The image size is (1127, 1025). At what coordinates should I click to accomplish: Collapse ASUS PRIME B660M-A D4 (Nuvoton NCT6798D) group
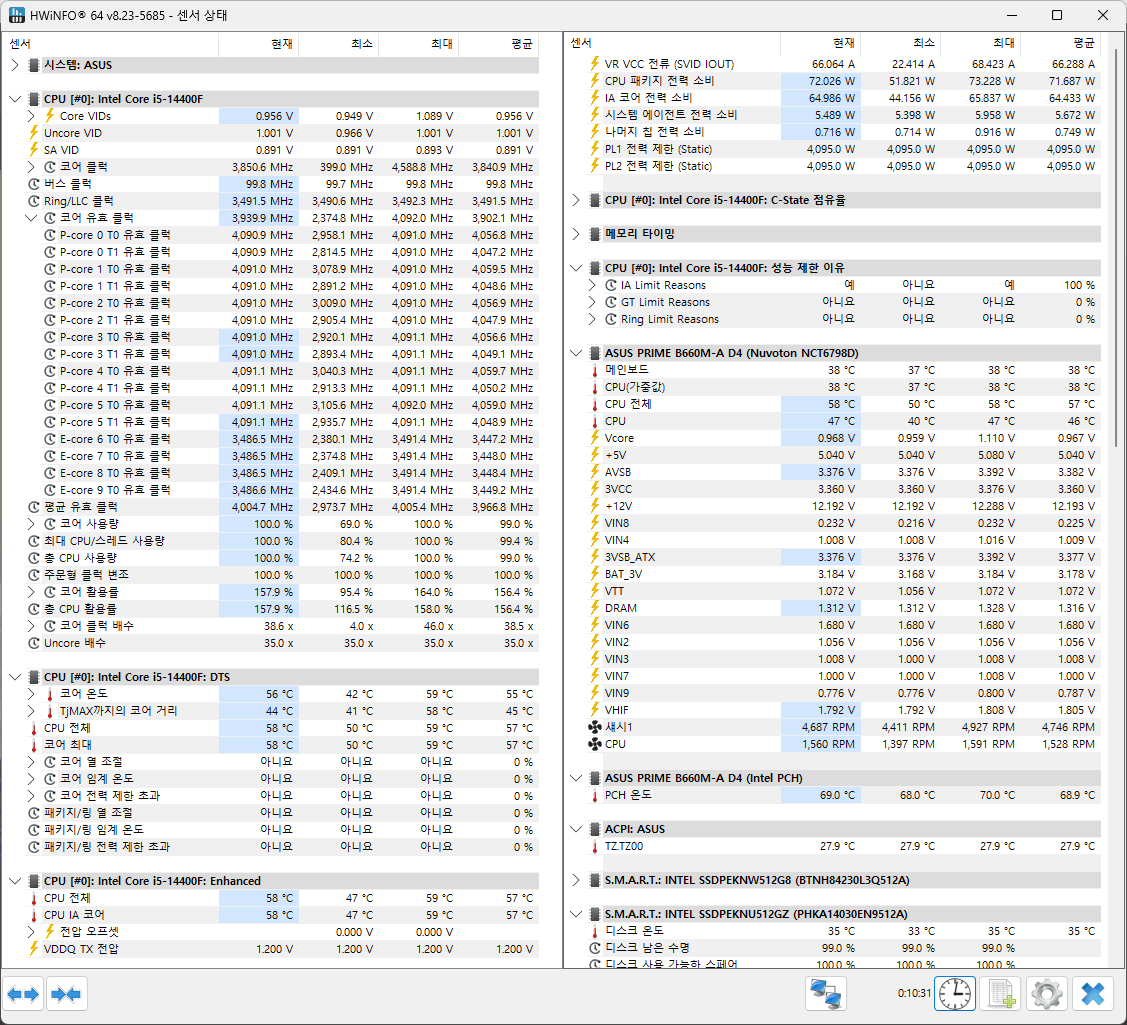click(576, 353)
